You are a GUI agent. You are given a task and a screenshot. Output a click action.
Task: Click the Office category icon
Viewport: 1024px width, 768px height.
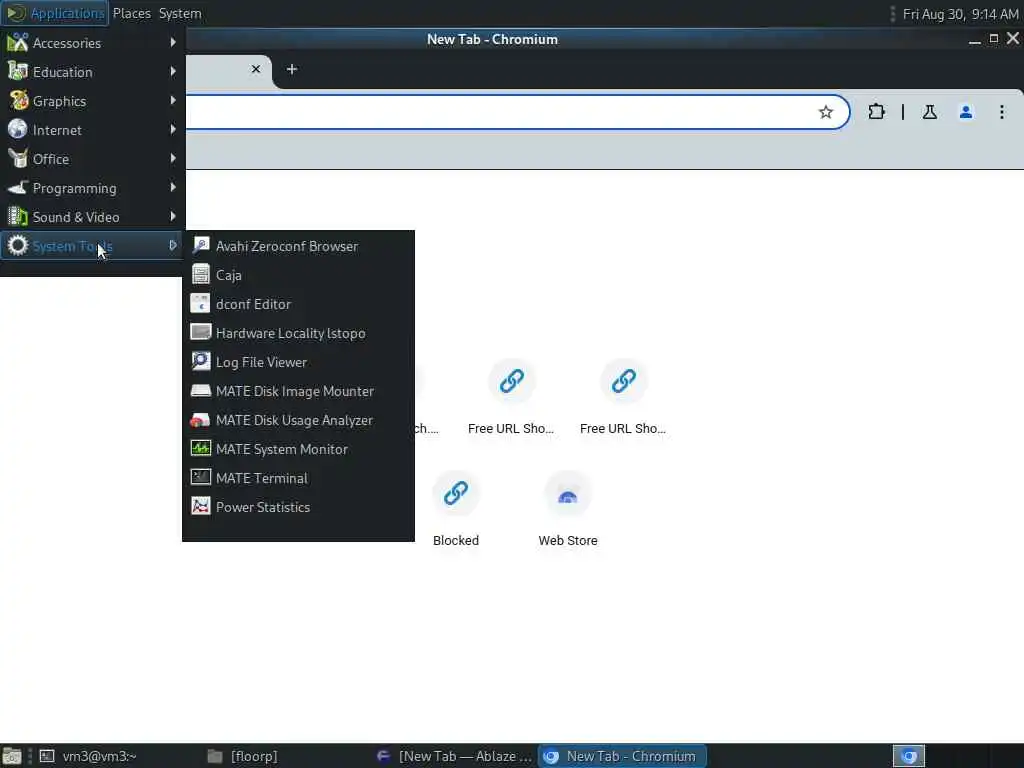[x=18, y=158]
